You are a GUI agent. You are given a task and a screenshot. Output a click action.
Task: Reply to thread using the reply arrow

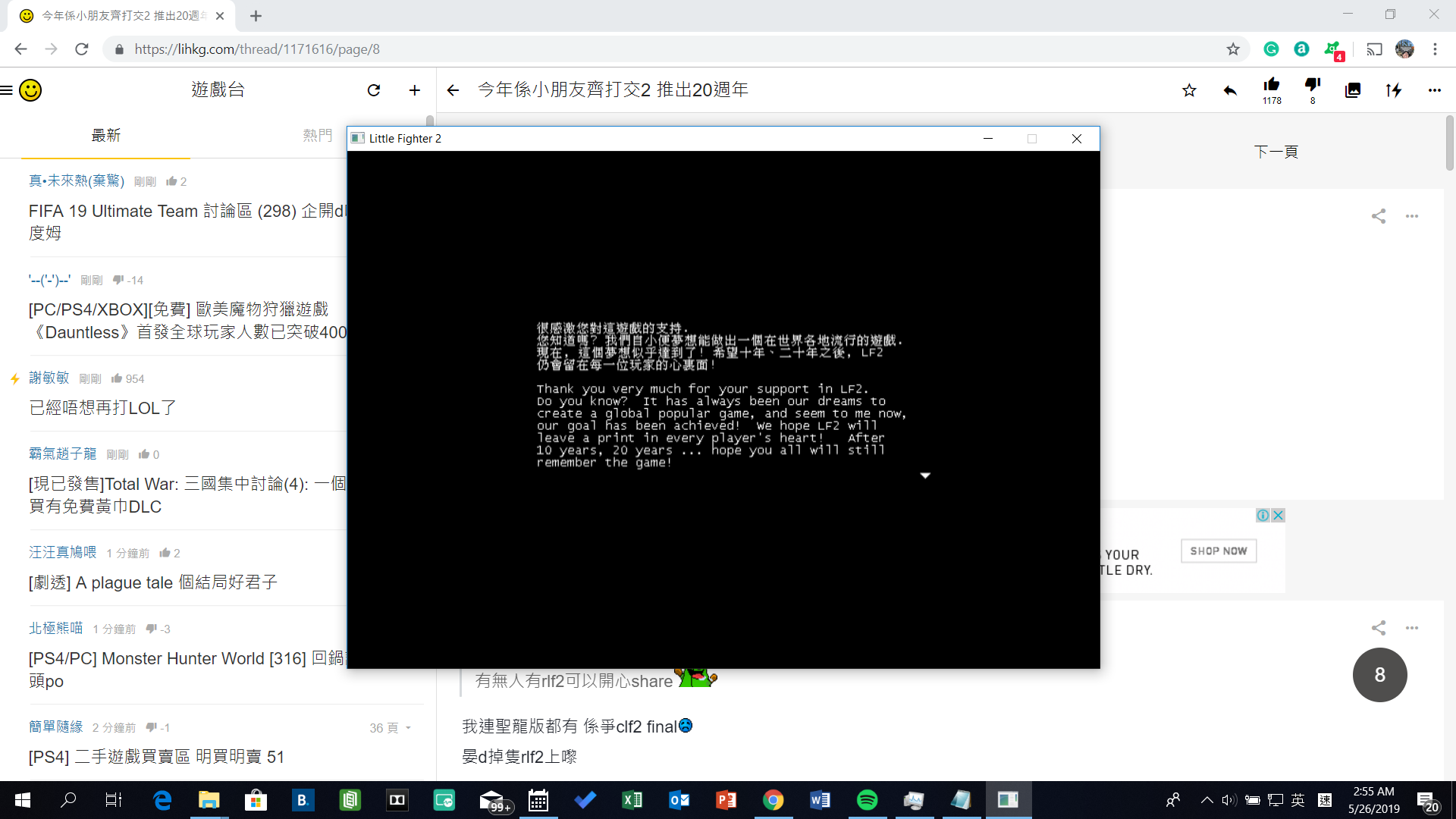click(x=1230, y=90)
